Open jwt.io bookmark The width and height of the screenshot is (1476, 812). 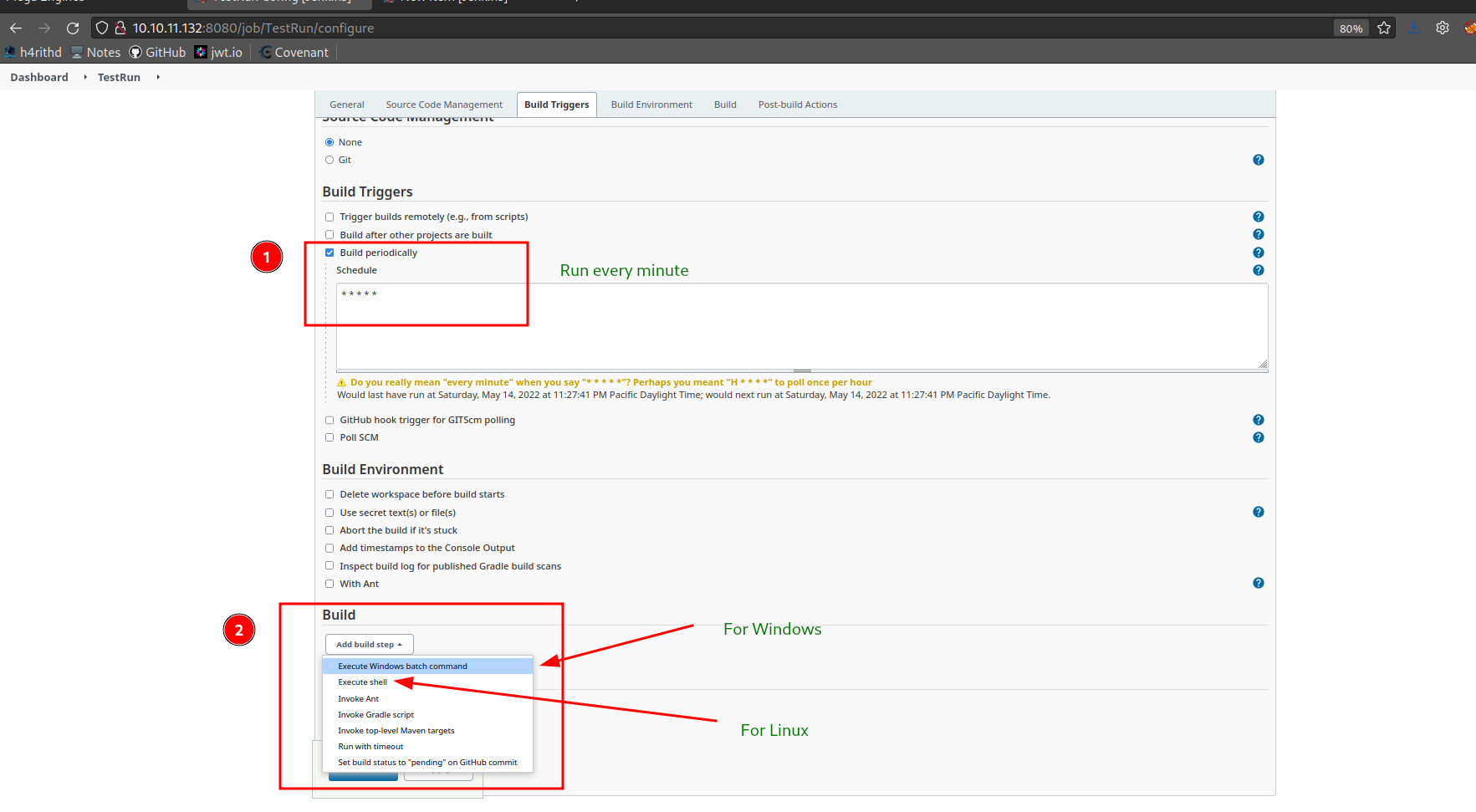(x=219, y=52)
